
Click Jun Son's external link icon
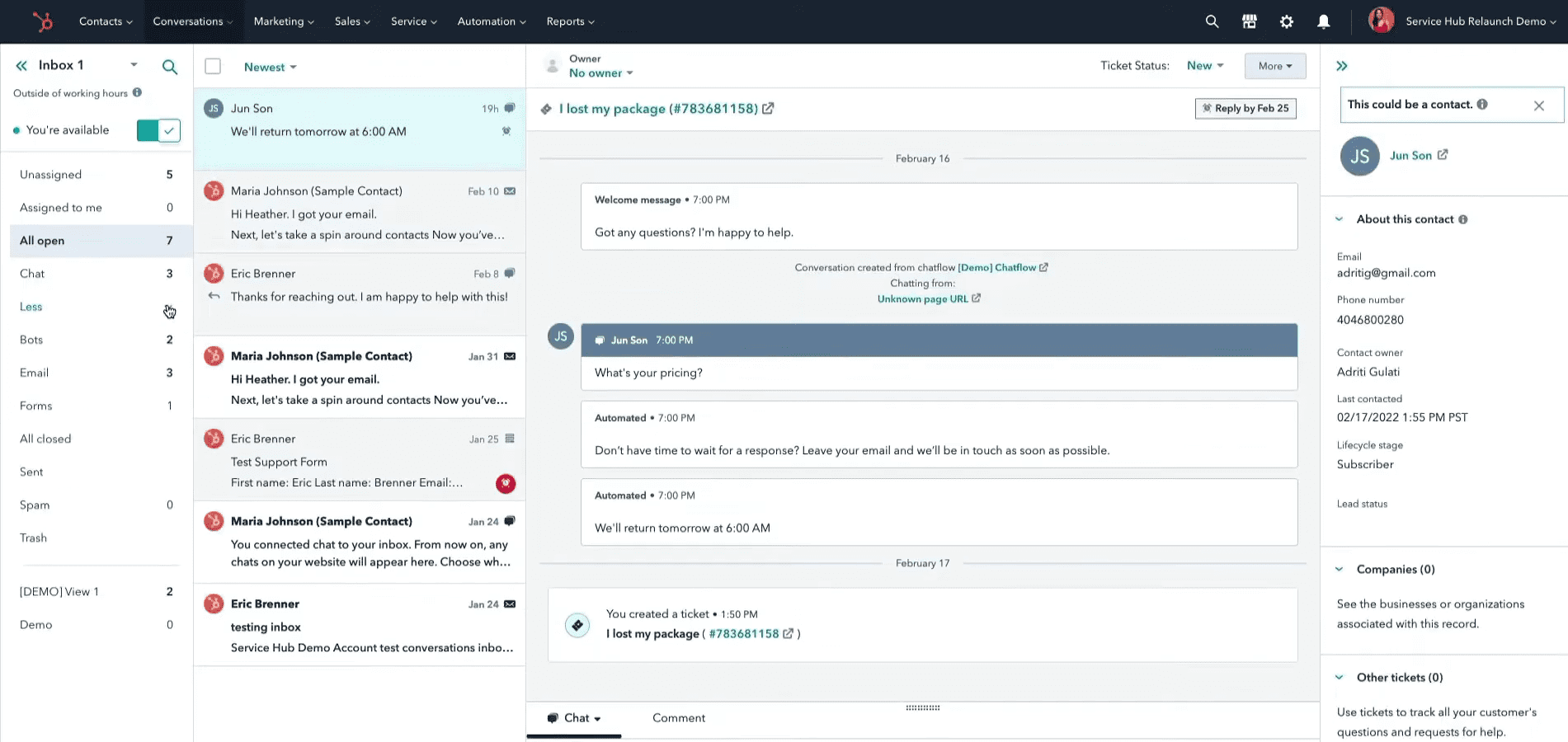[1442, 154]
